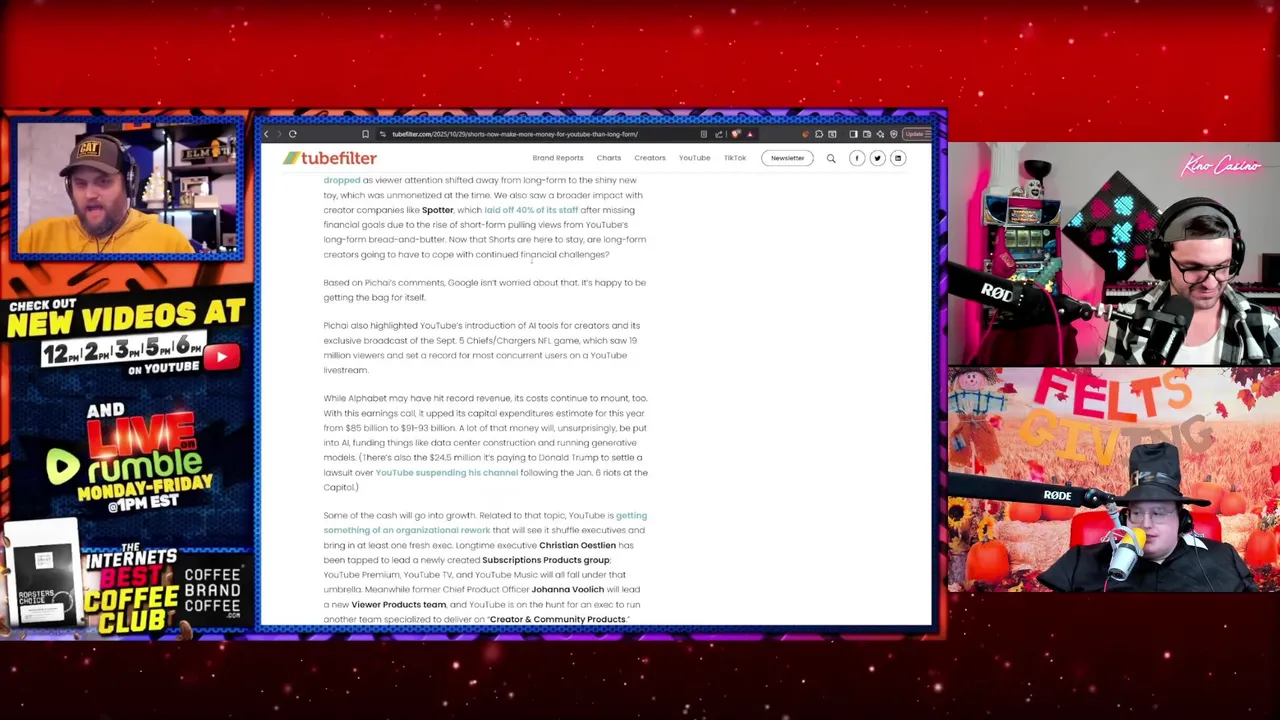The image size is (1280, 720).
Task: Click the Feltsgiving webcam feed
Action: pos(1113,480)
